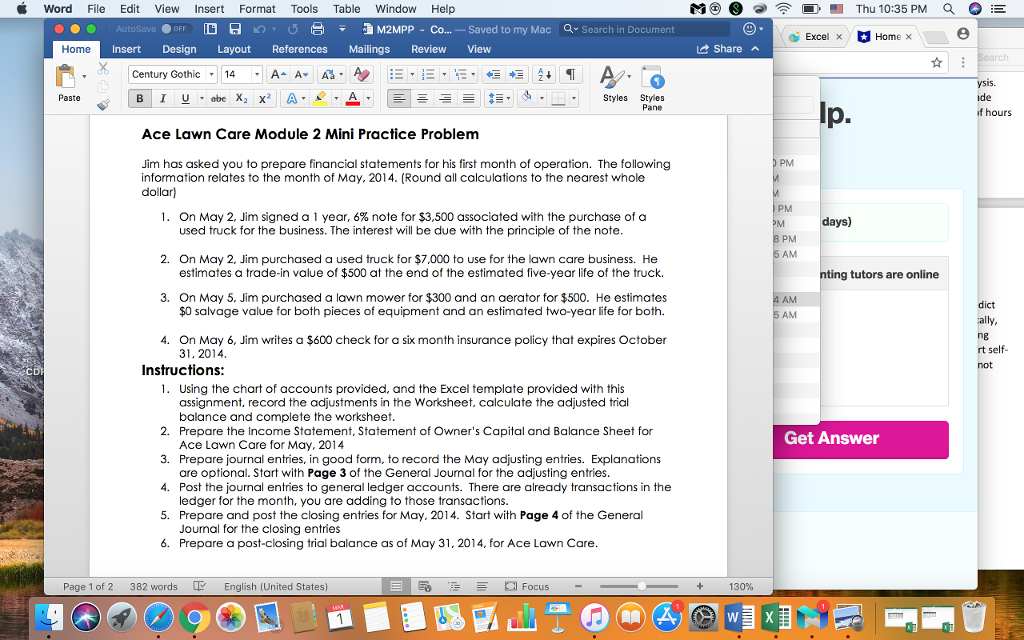This screenshot has width=1024, height=640.
Task: Select Align Left paragraph alignment
Action: (x=399, y=99)
